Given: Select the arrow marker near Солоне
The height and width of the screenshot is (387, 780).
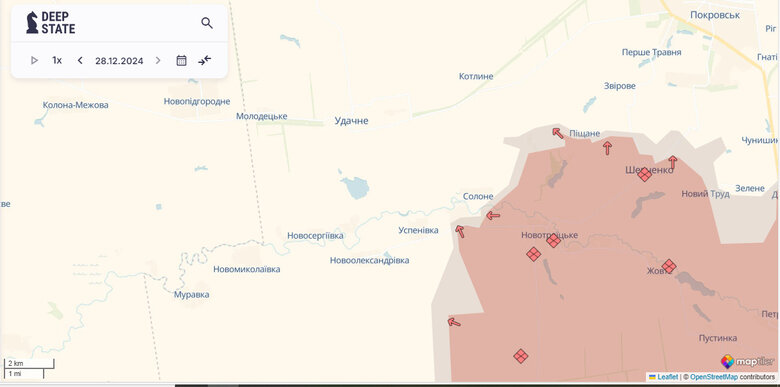Looking at the screenshot, I should [x=492, y=215].
